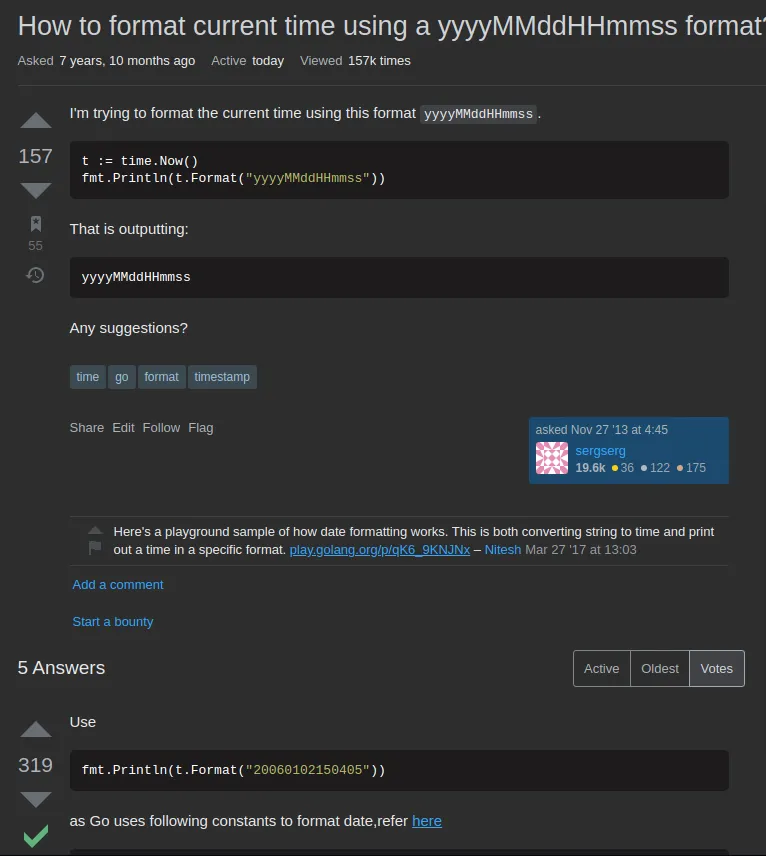Image resolution: width=766 pixels, height=856 pixels.
Task: Downvote the question about time format
Action: [36, 190]
